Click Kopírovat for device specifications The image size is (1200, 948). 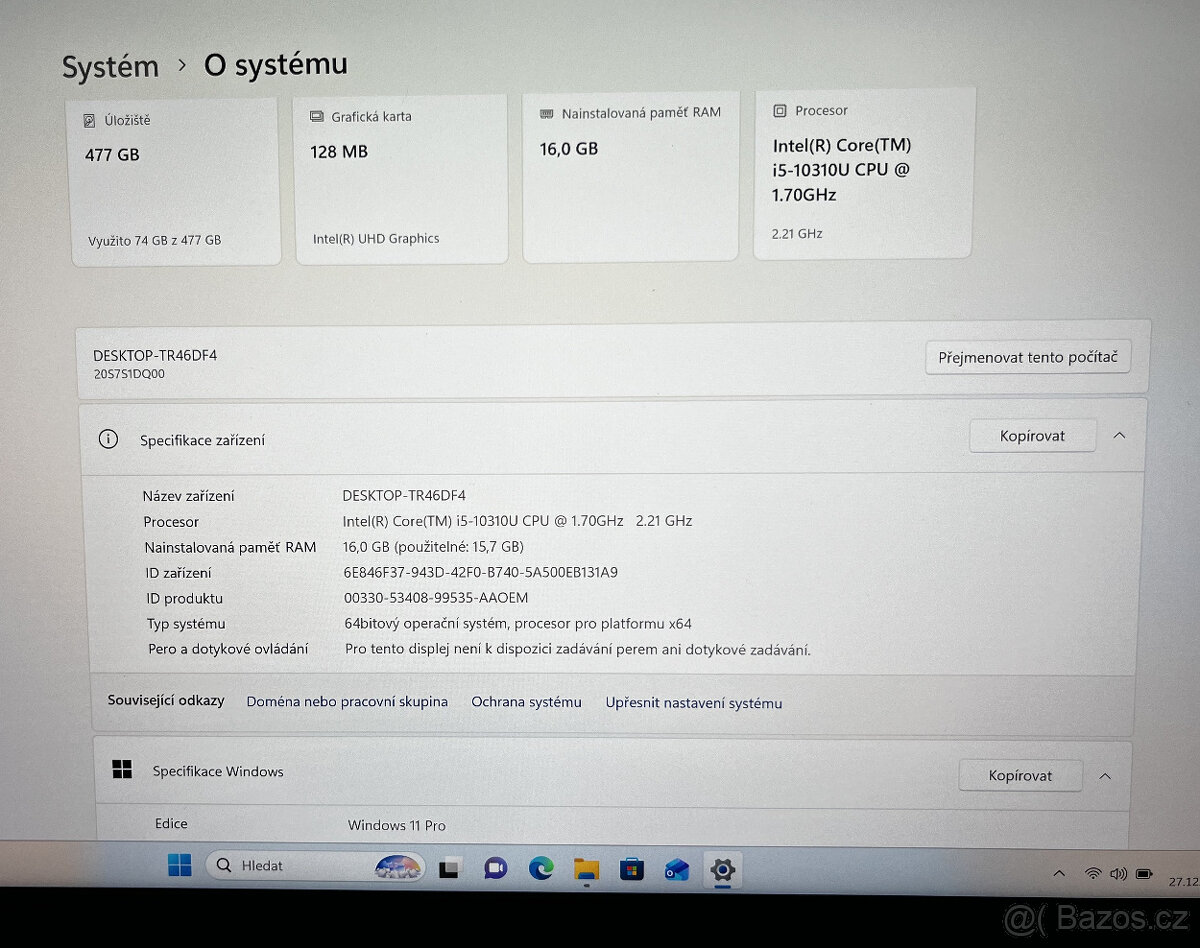(1032, 435)
